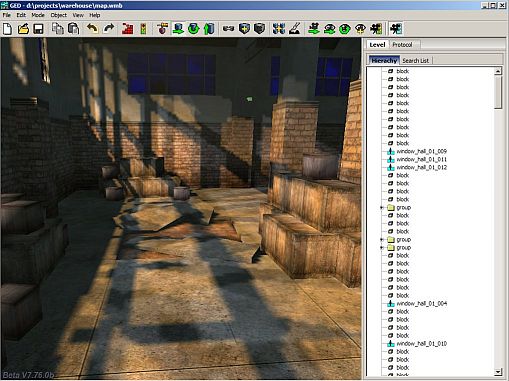Click the icon beside window_hall_01_010

tap(391, 344)
